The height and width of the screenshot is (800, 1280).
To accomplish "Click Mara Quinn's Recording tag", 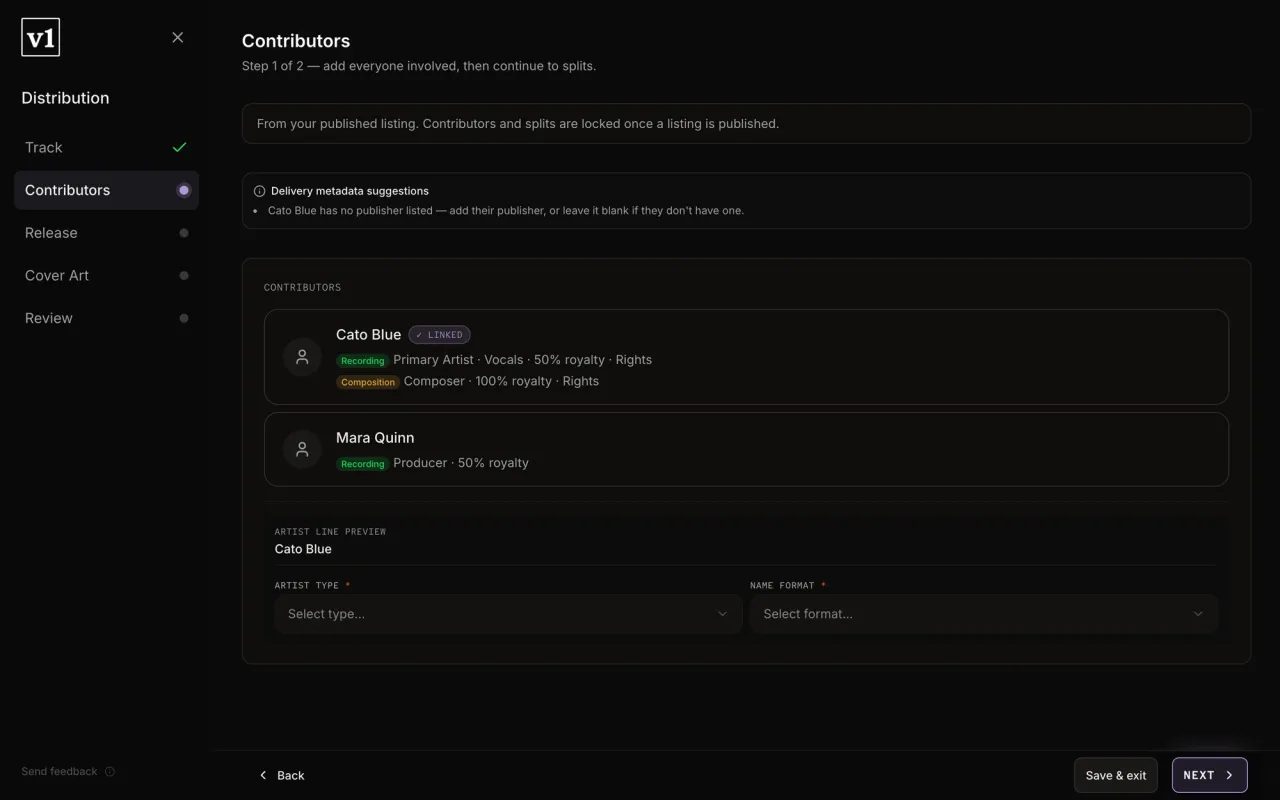I will click(362, 464).
